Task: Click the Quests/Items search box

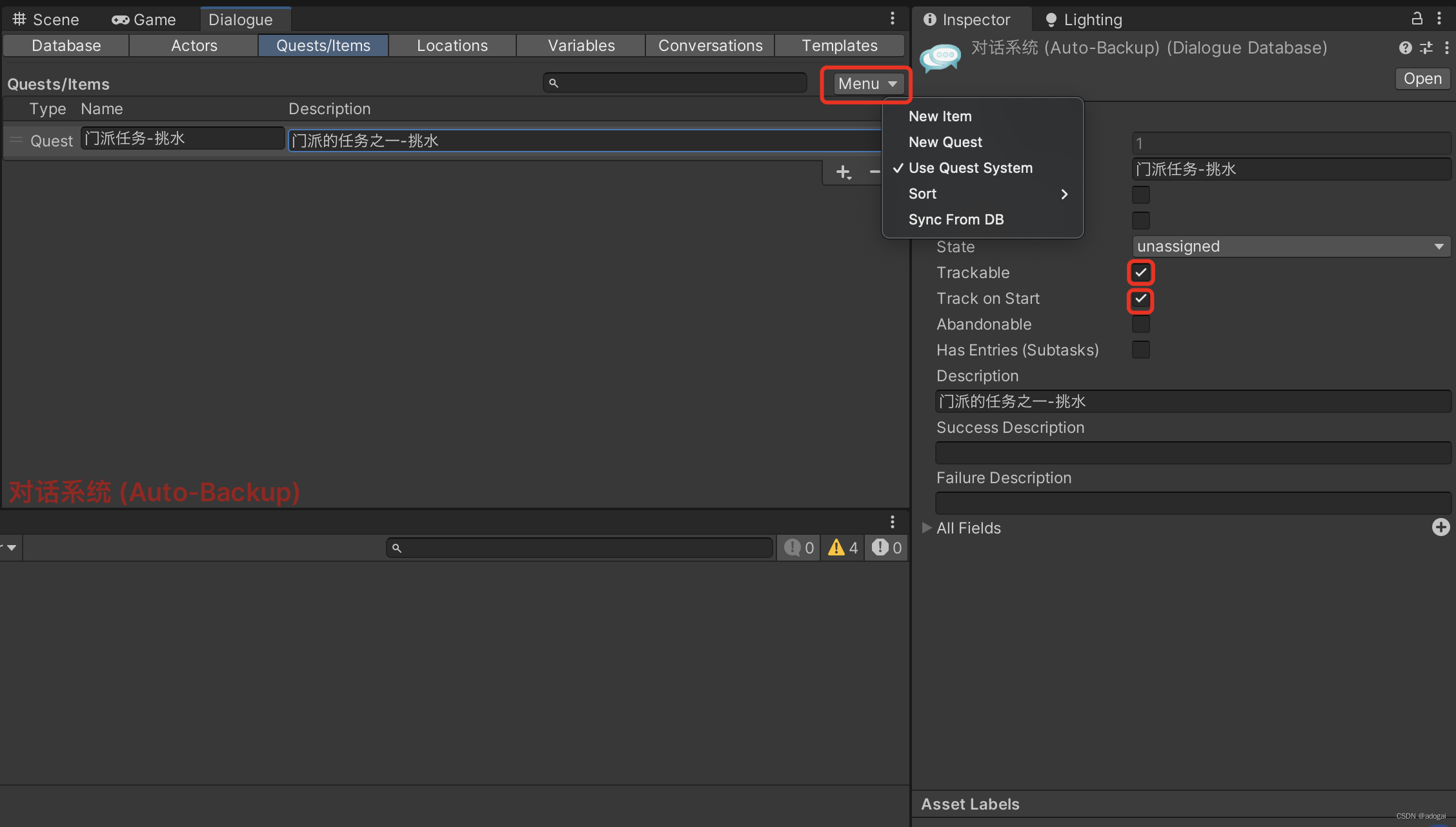Action: [x=678, y=83]
